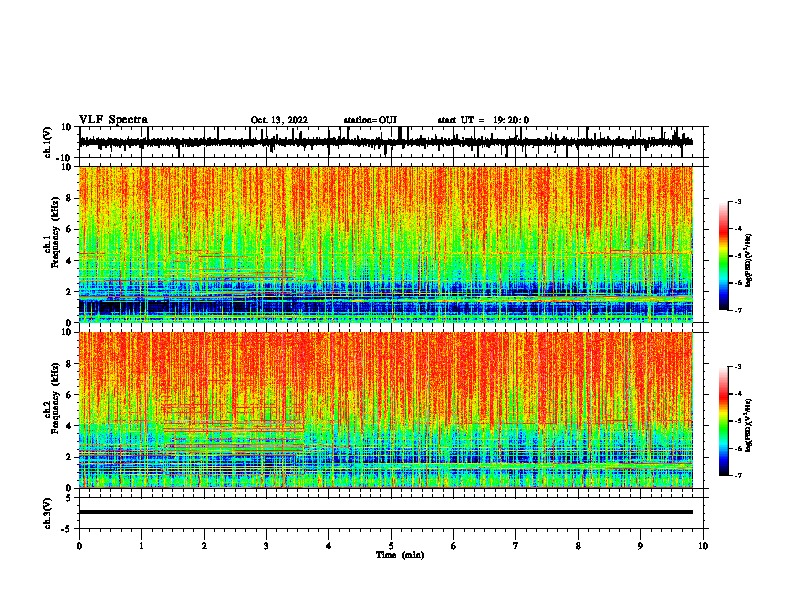Image resolution: width=792 pixels, height=612 pixels.
Task: Click the ch.2 spectrogram color scale bar
Action: (724, 421)
